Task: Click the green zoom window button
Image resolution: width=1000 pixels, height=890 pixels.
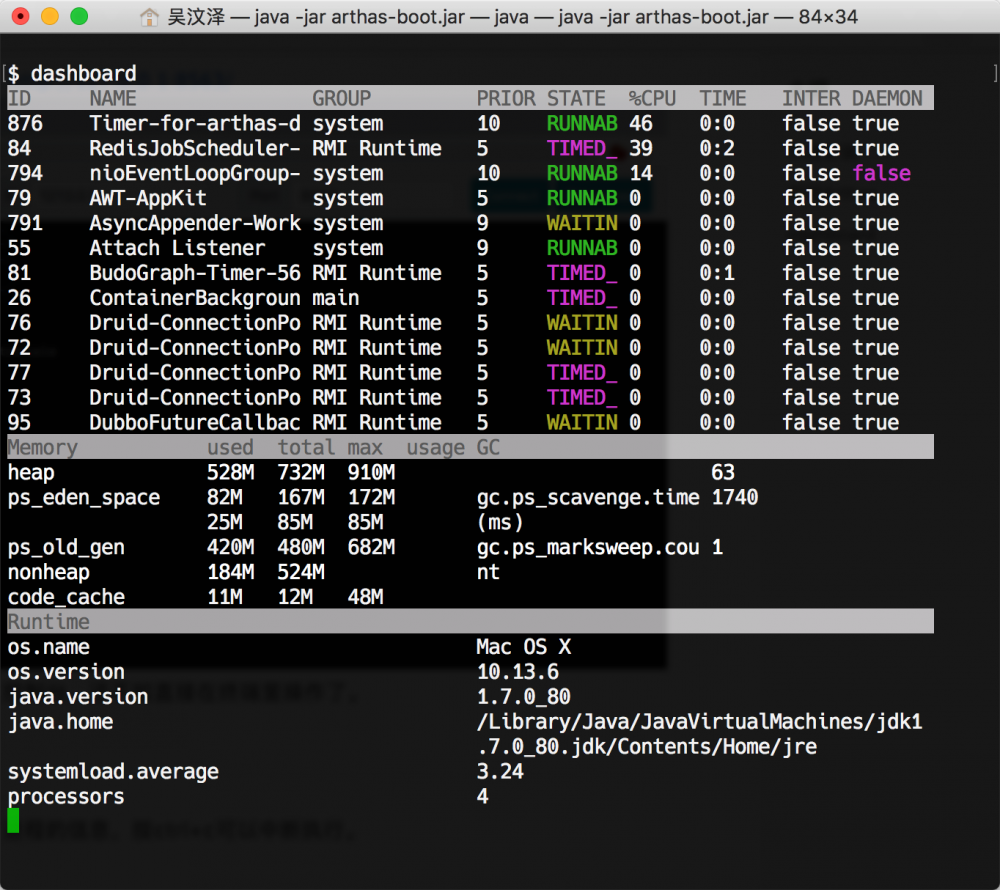Action: [79, 16]
